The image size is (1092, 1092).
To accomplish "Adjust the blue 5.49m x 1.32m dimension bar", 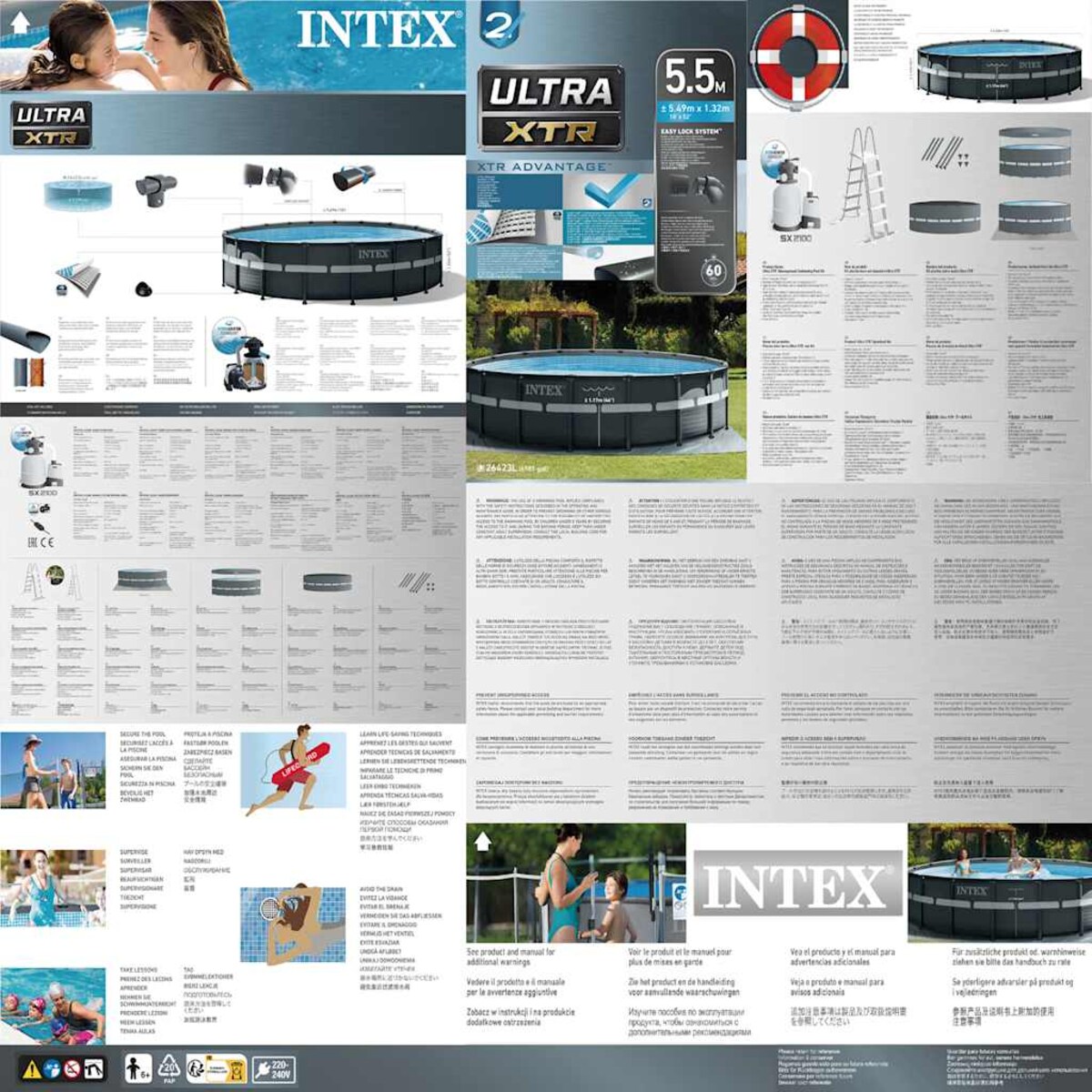I will click(x=696, y=111).
